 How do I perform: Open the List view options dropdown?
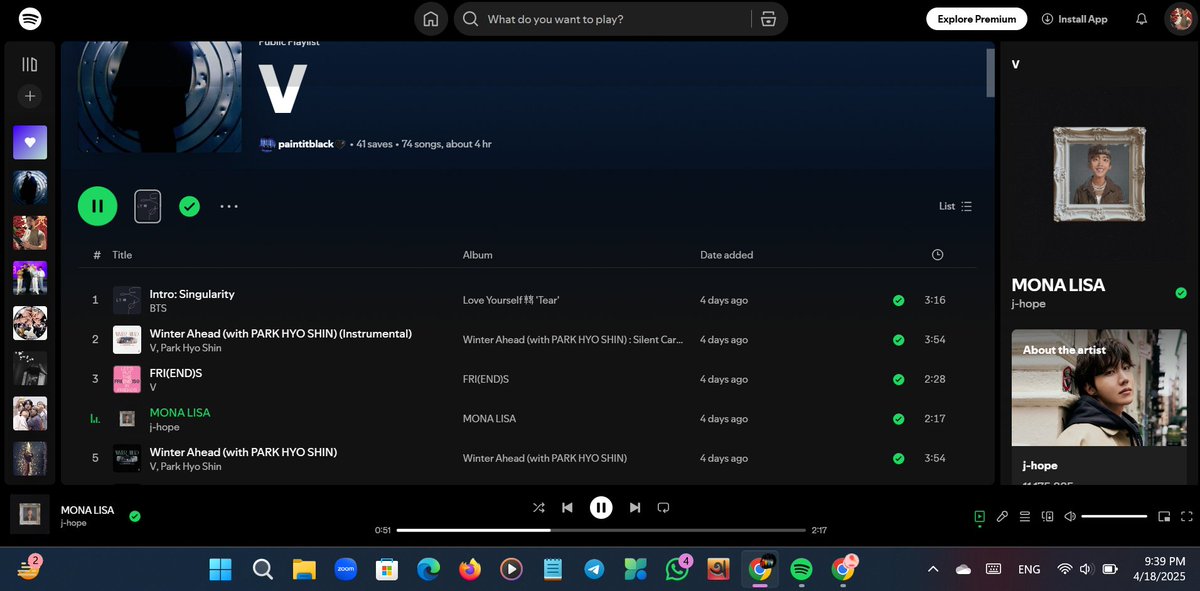(955, 206)
